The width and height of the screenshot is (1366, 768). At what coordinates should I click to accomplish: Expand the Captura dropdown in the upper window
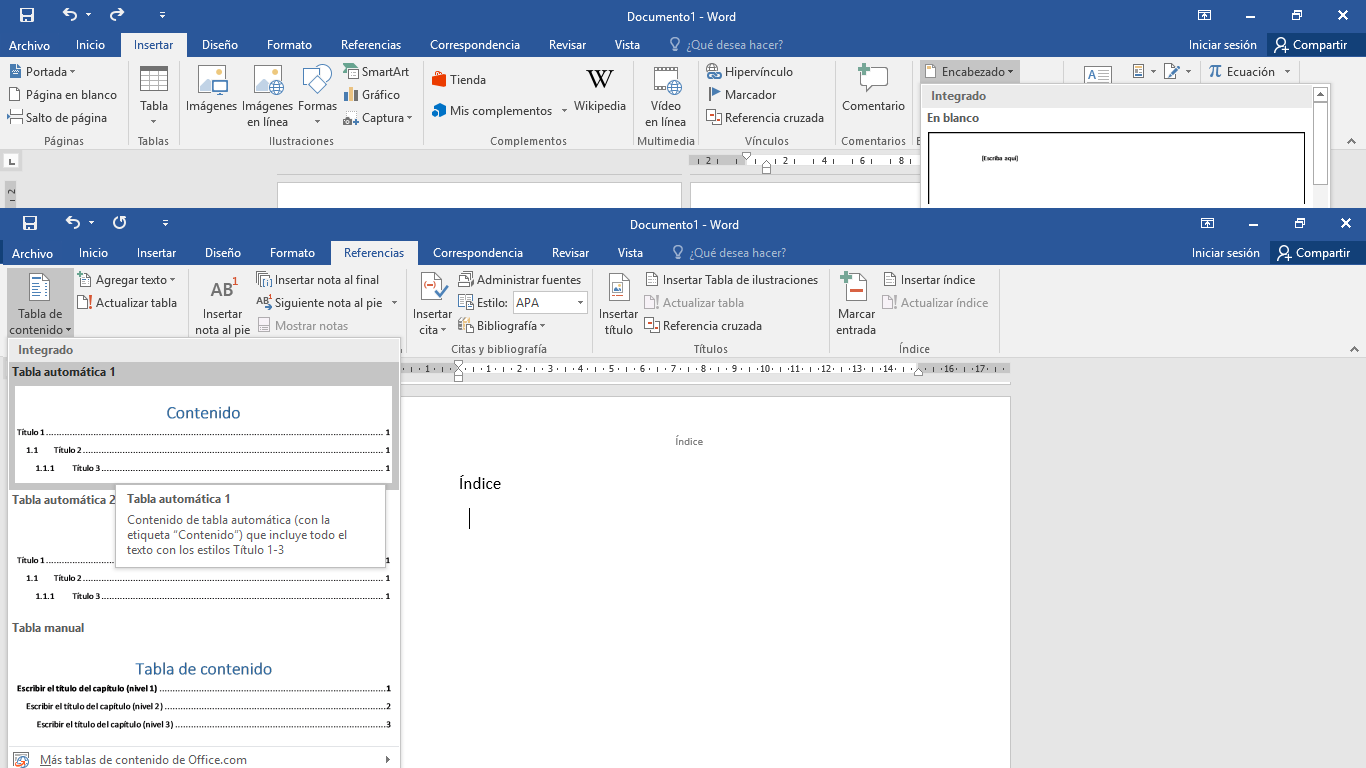378,118
